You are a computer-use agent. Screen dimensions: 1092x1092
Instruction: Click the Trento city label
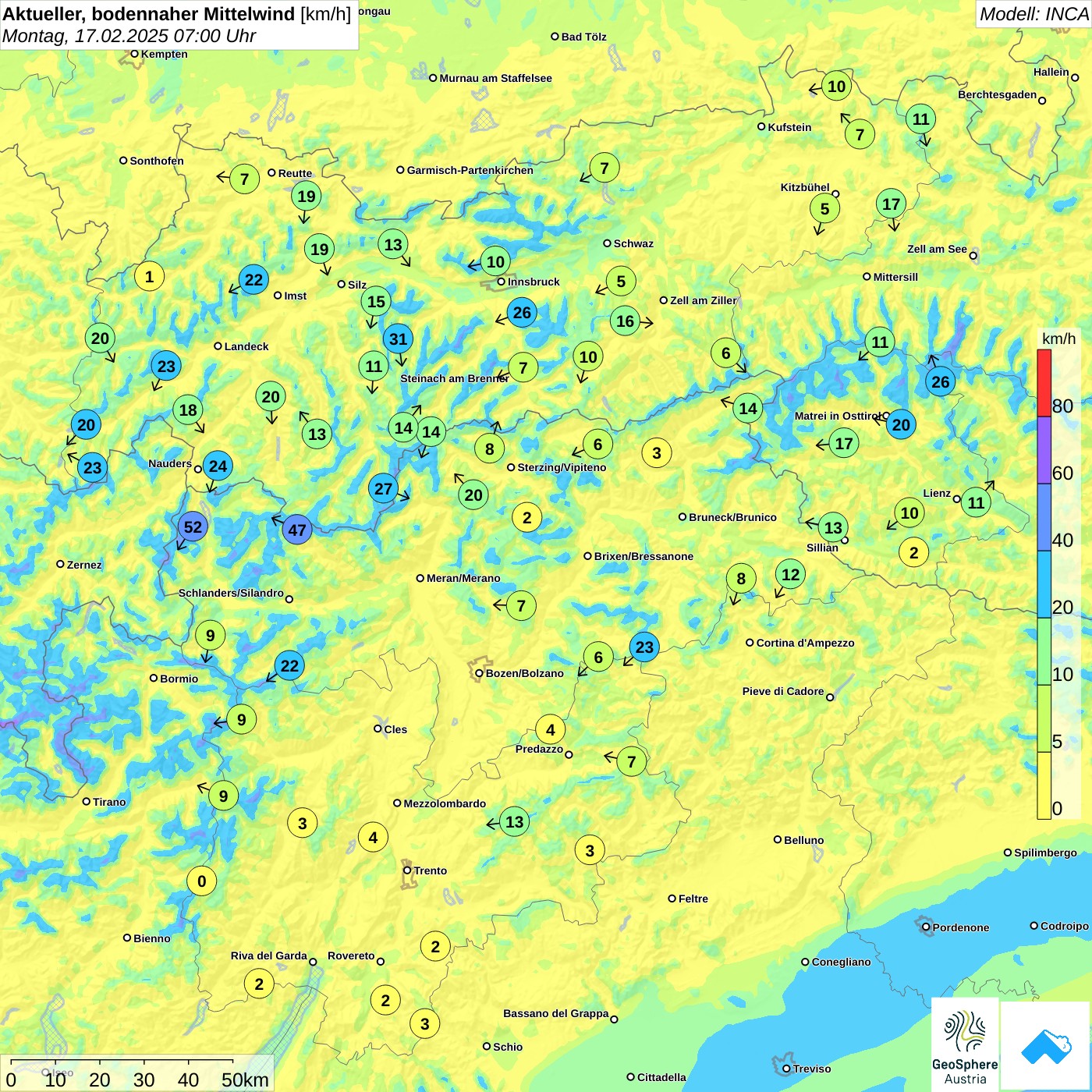(431, 870)
